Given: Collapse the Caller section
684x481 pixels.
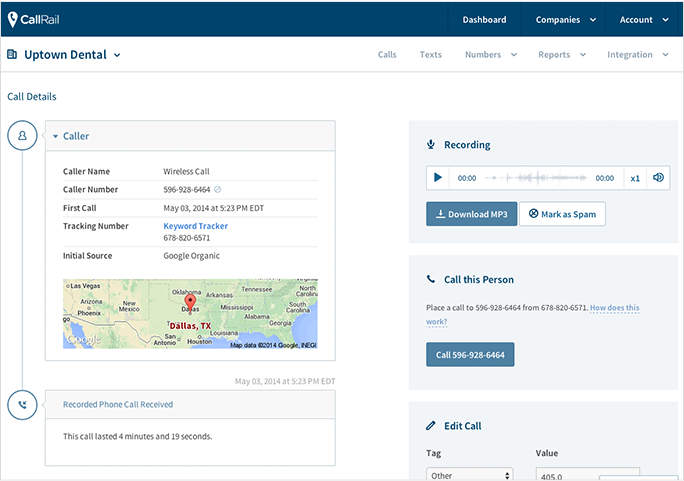Looking at the screenshot, I should tap(55, 136).
